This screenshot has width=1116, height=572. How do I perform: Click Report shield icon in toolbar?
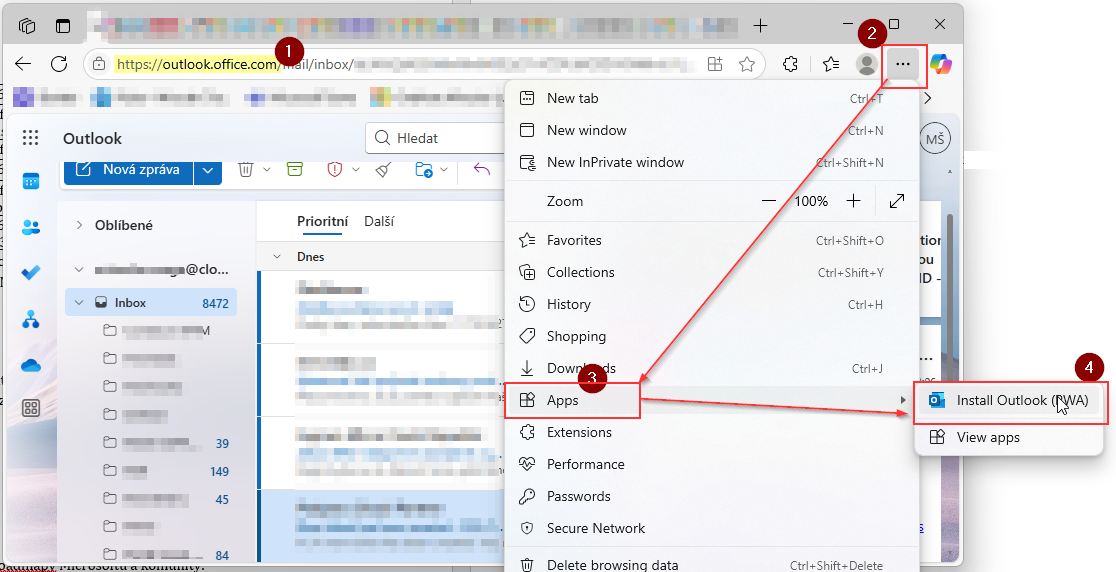click(x=335, y=169)
